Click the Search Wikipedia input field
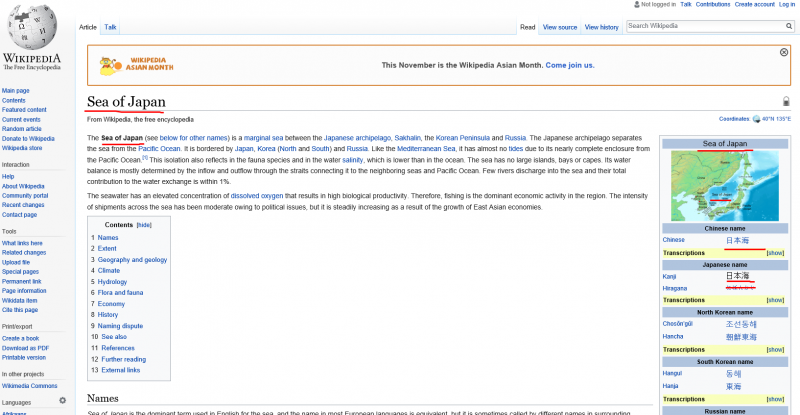The height and width of the screenshot is (415, 800). 702,26
